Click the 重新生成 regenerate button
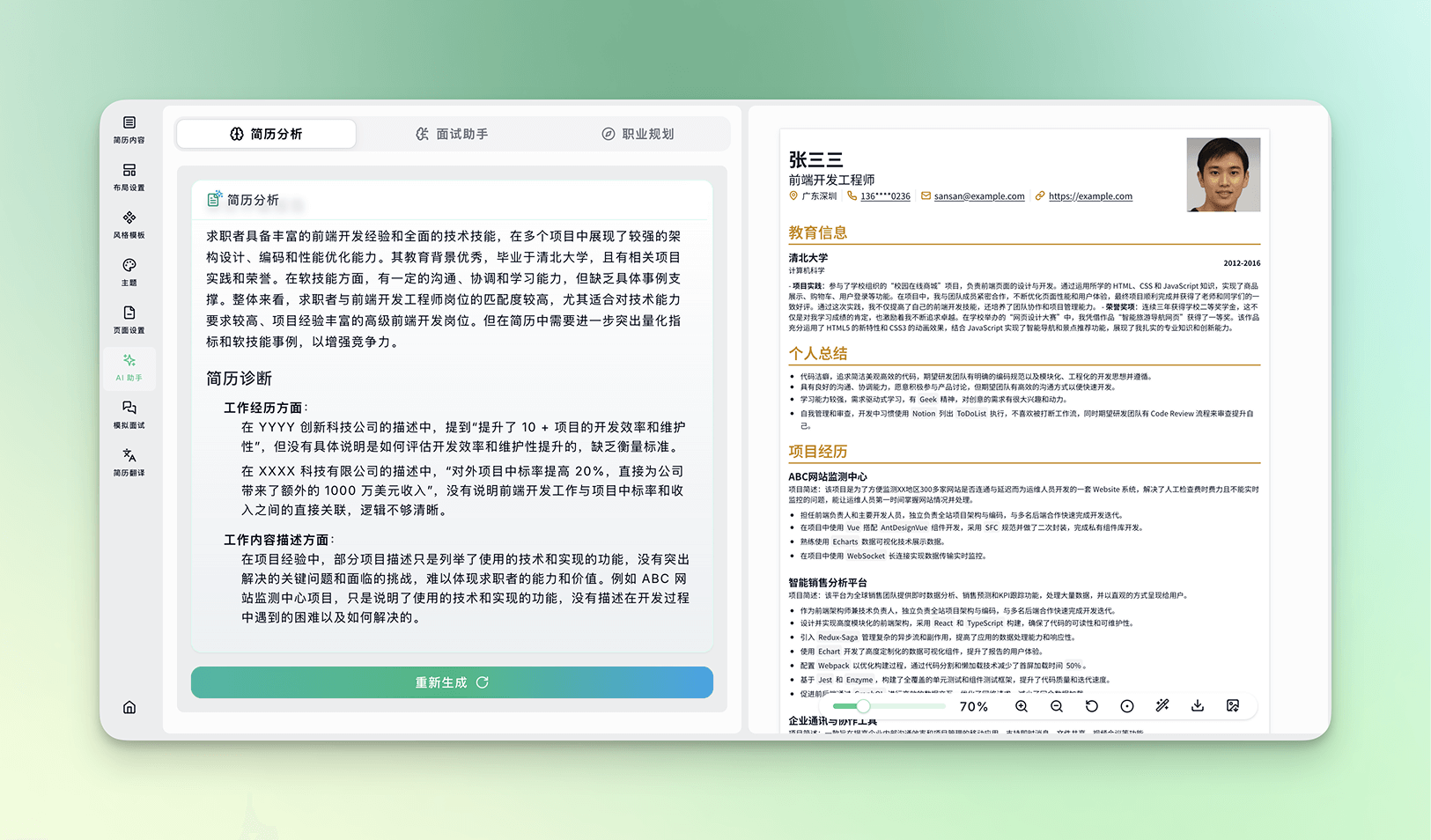The width and height of the screenshot is (1431, 840). click(452, 682)
